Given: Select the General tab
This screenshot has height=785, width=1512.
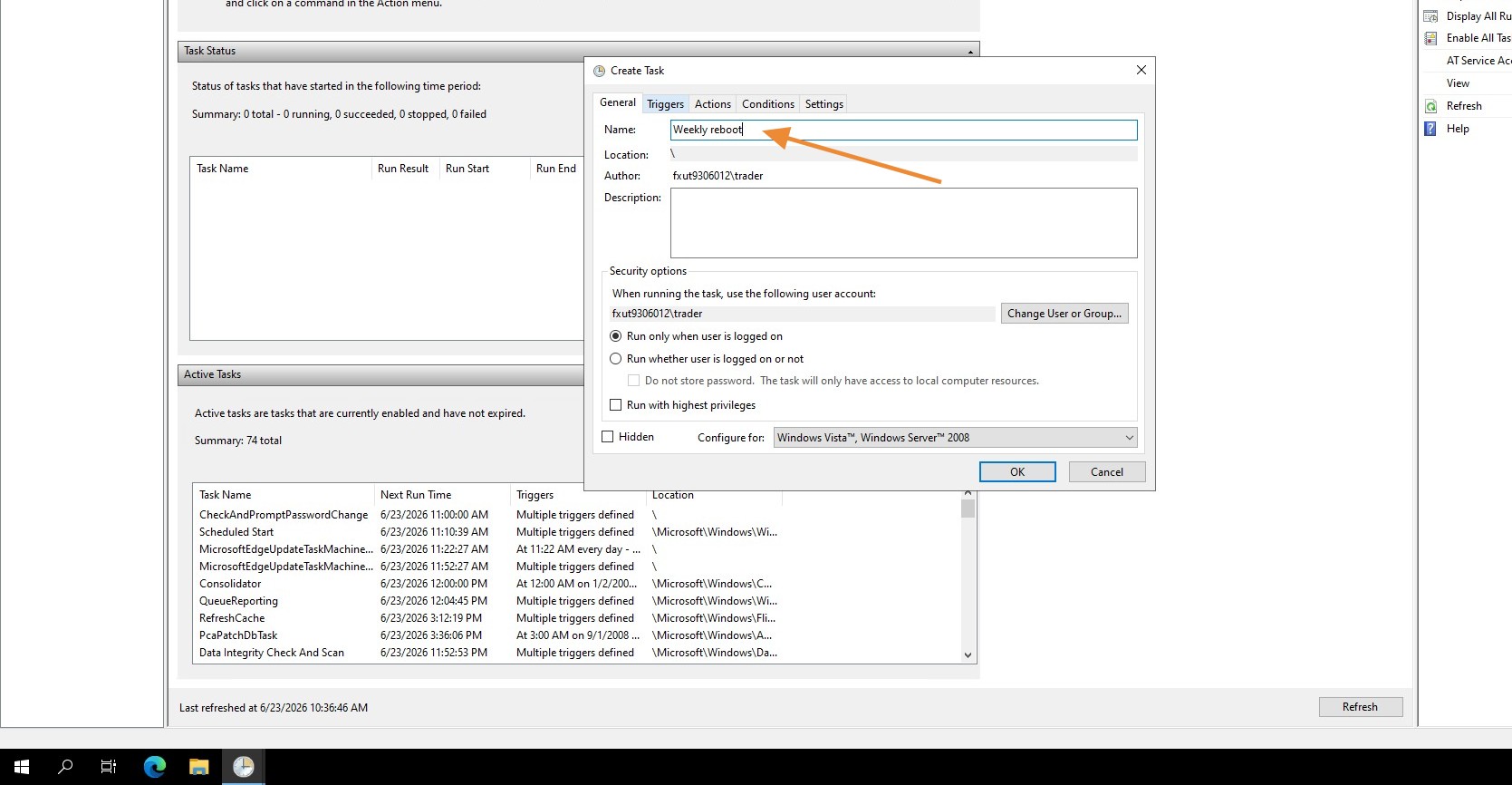Looking at the screenshot, I should (x=618, y=102).
